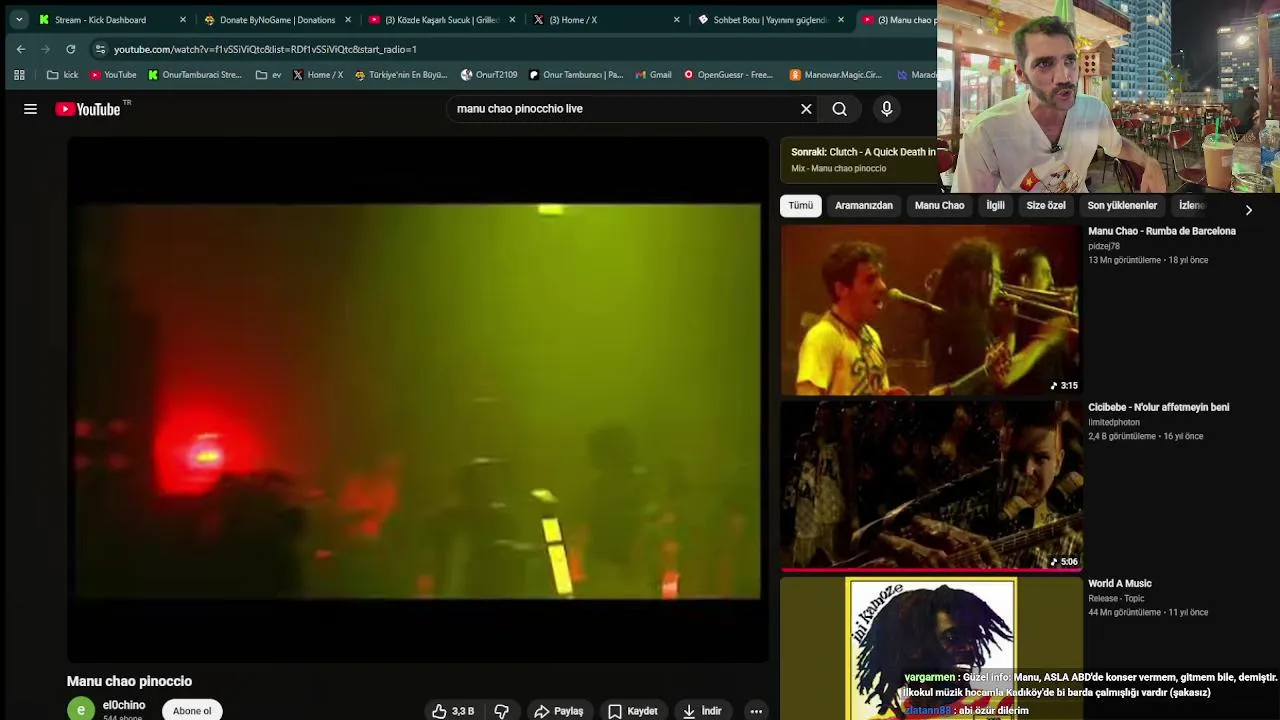Screen dimensions: 1280x720
Task: Open the kick bookmark folder
Action: [x=62, y=75]
